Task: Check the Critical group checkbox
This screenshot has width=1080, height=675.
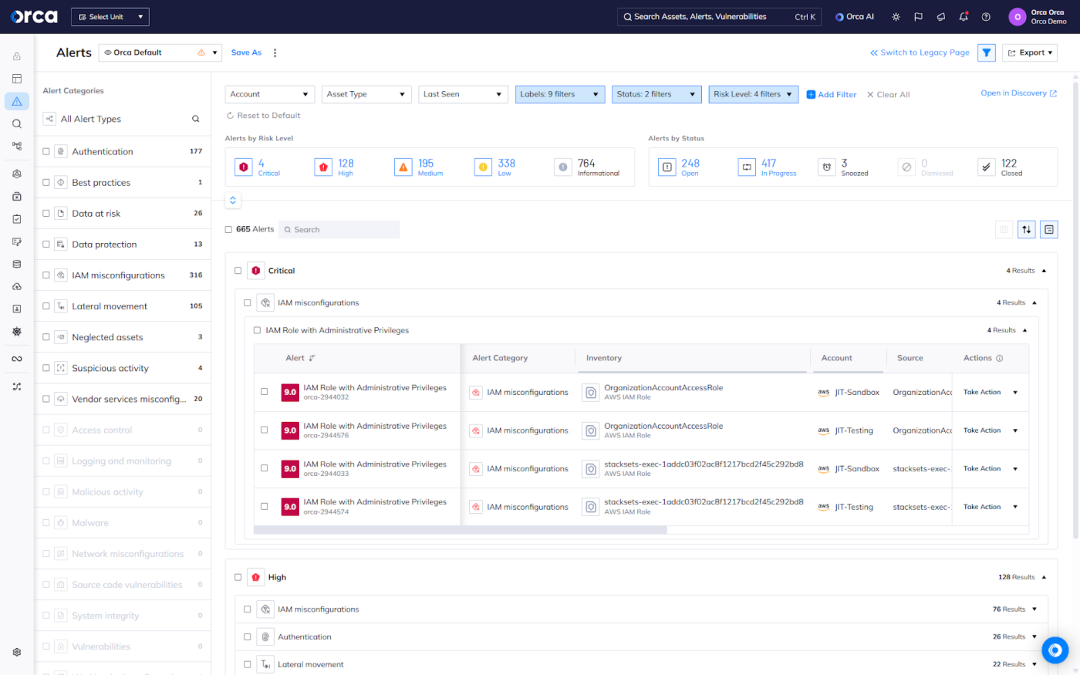Action: click(238, 271)
